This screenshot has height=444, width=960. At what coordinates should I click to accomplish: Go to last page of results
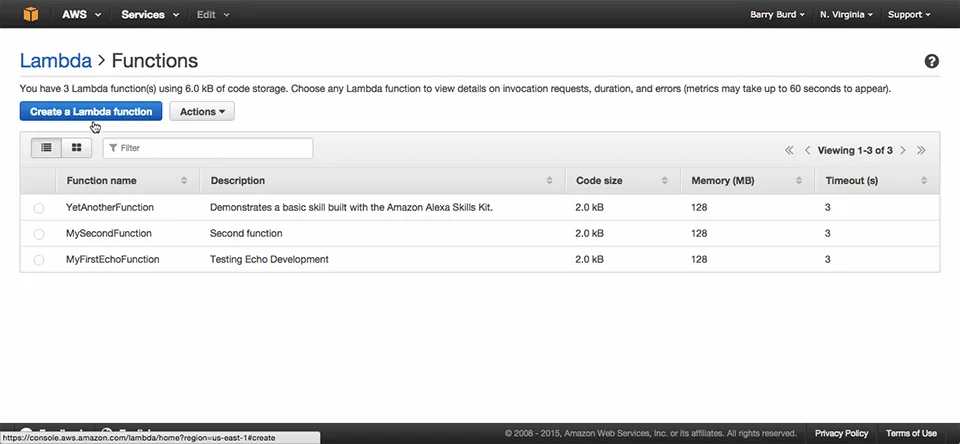tap(921, 150)
